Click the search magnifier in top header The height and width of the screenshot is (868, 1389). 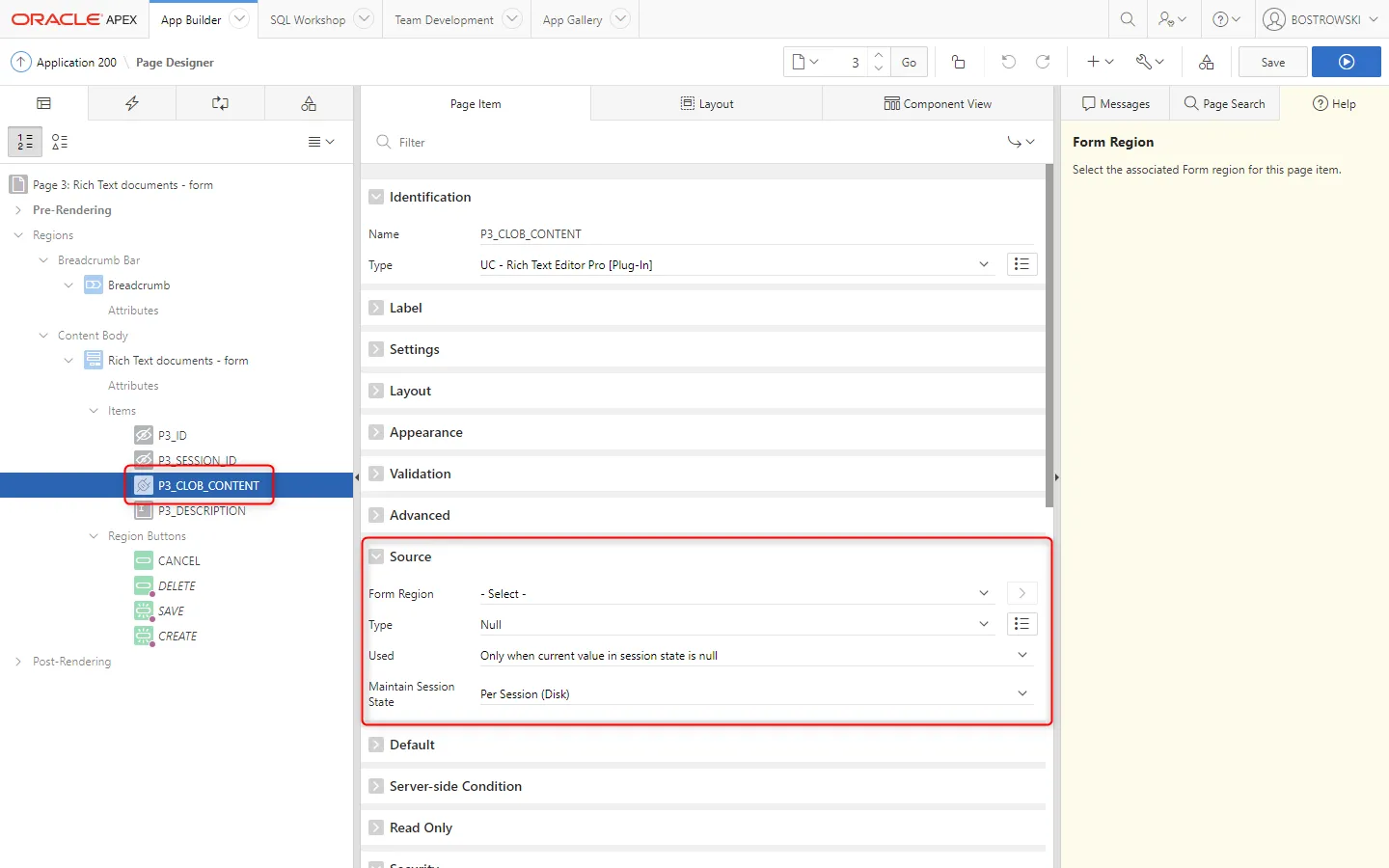[1127, 19]
